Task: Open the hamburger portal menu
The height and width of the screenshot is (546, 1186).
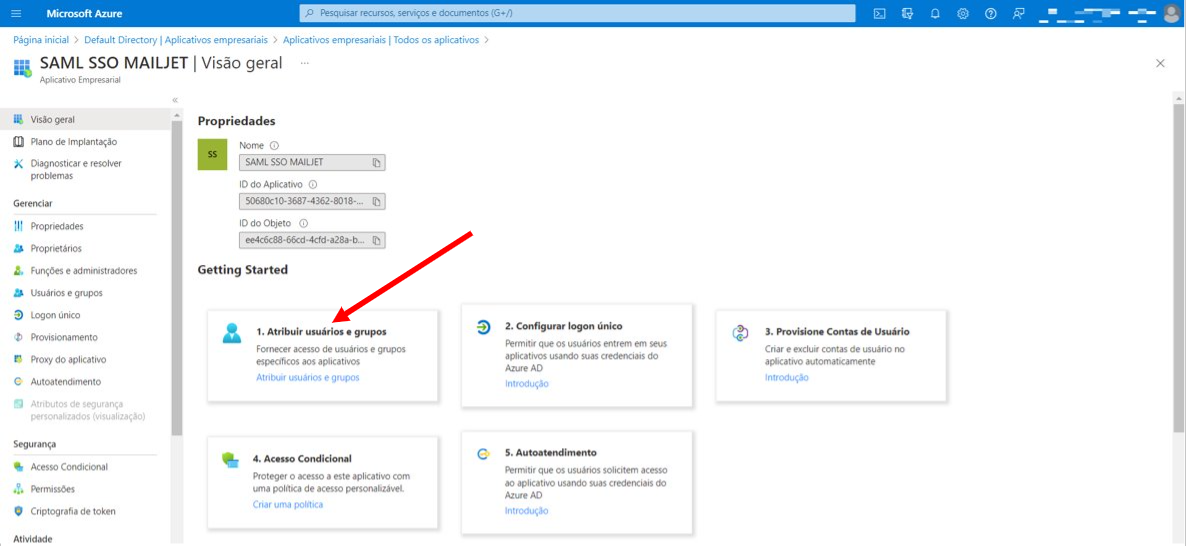Action: 17,14
